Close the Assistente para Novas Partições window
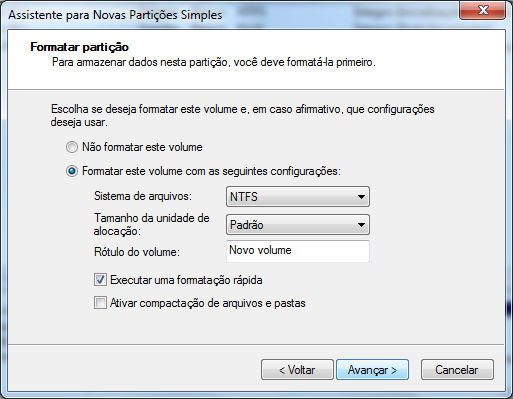Image resolution: width=513 pixels, height=399 pixels. point(482,11)
